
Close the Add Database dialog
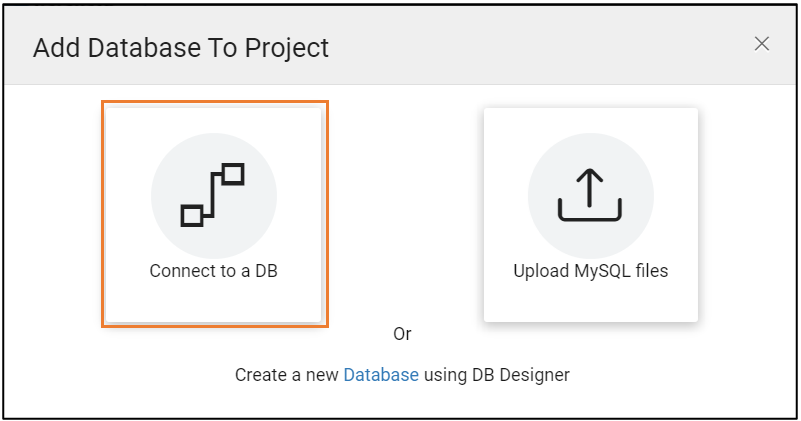(x=762, y=43)
